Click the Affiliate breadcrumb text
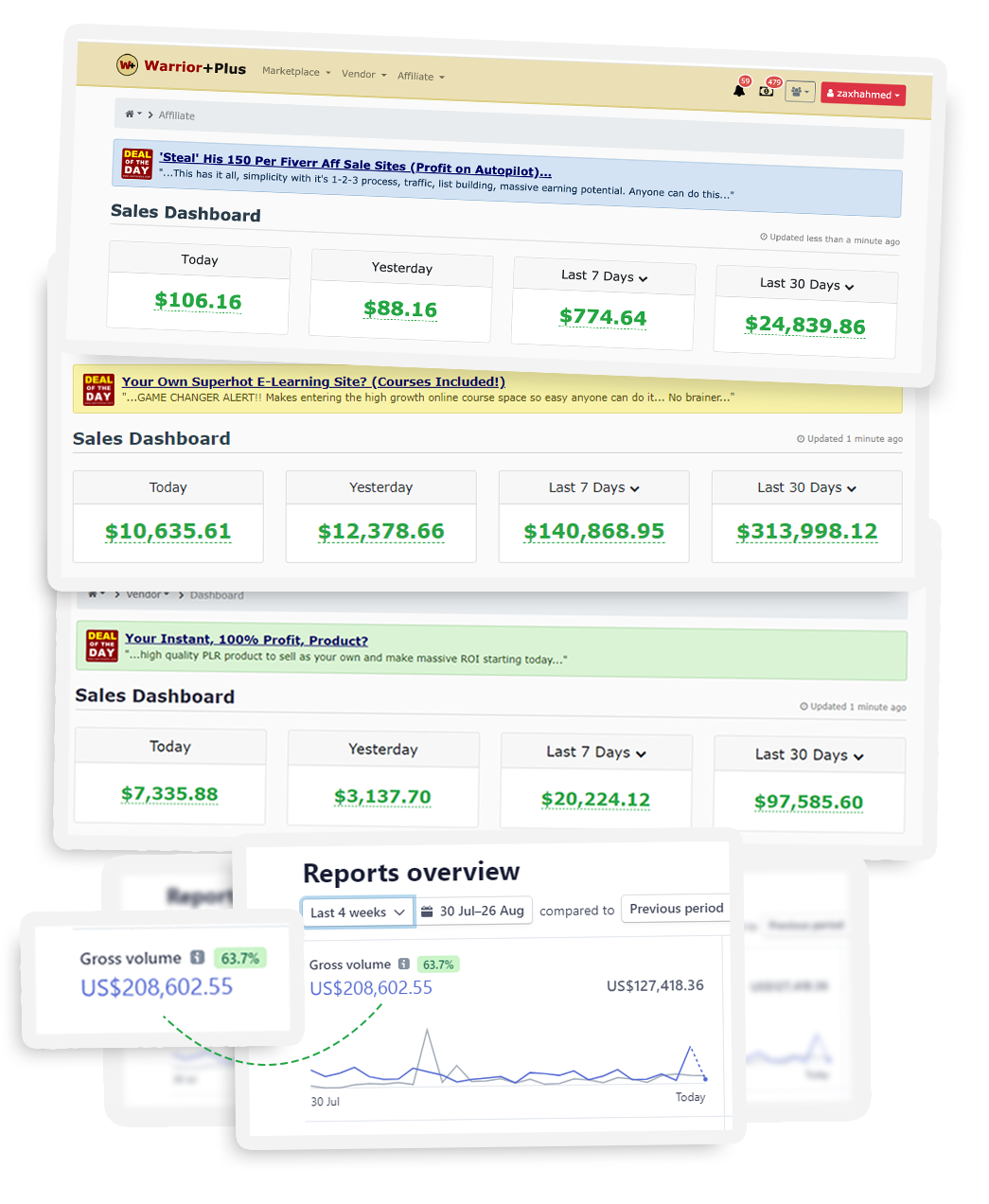 (x=177, y=115)
